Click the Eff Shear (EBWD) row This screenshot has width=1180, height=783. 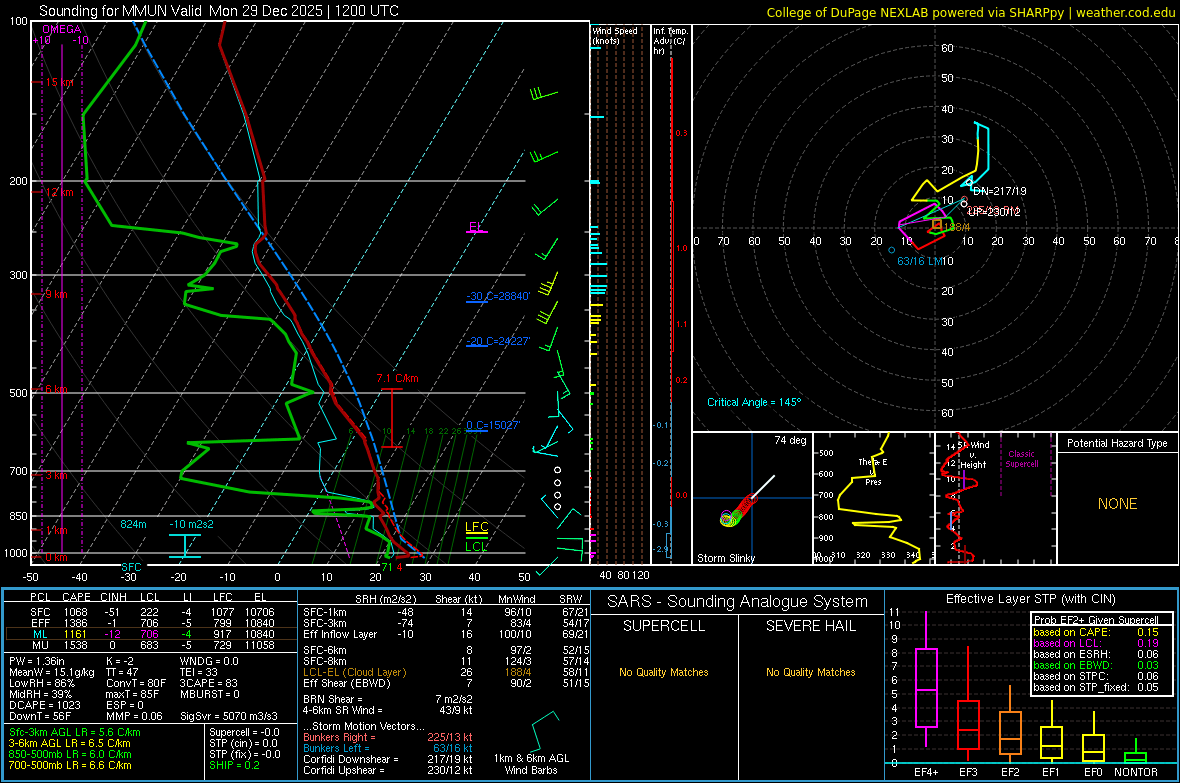(x=446, y=683)
